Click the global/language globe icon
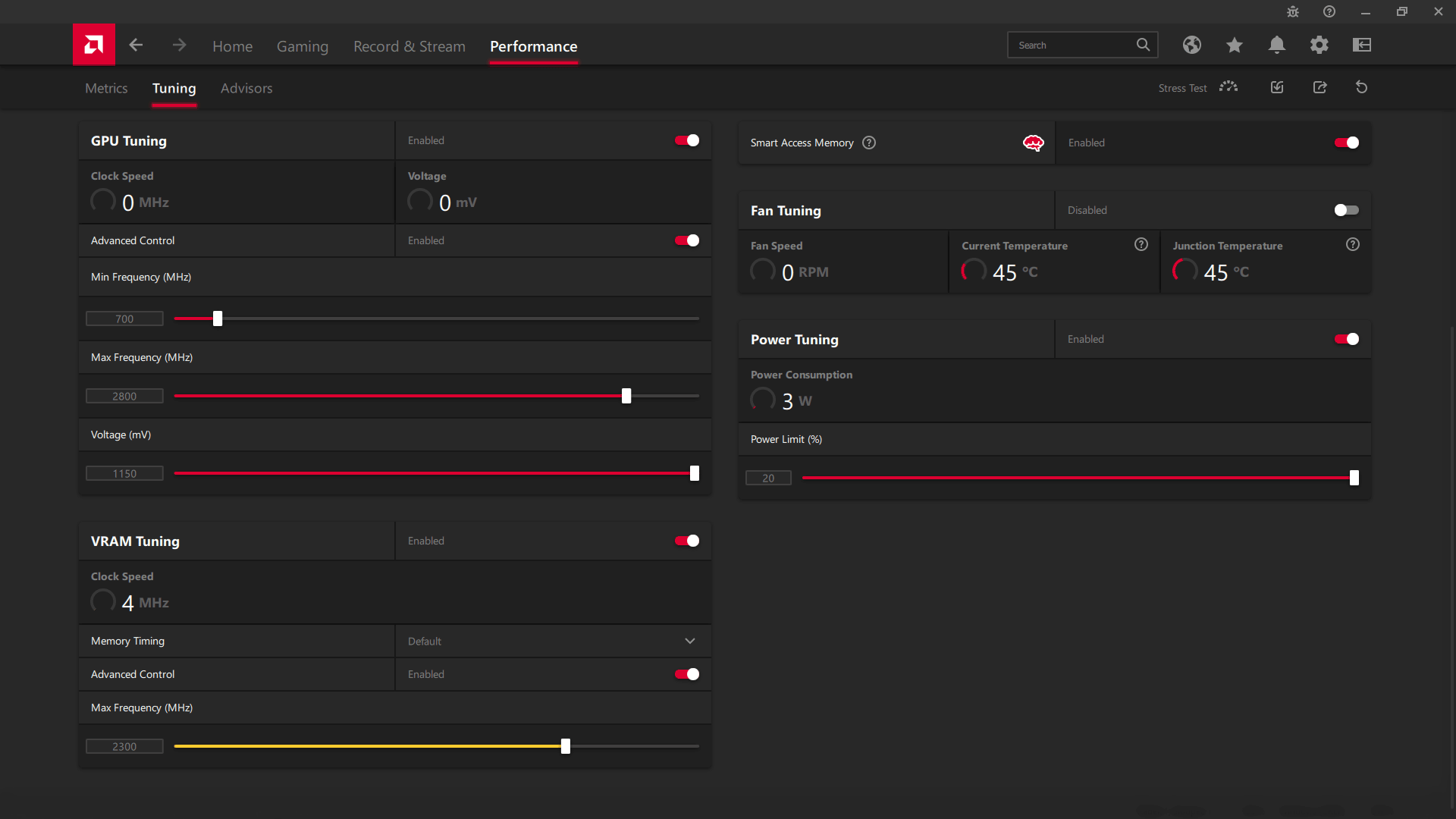This screenshot has width=1456, height=819. click(x=1191, y=45)
